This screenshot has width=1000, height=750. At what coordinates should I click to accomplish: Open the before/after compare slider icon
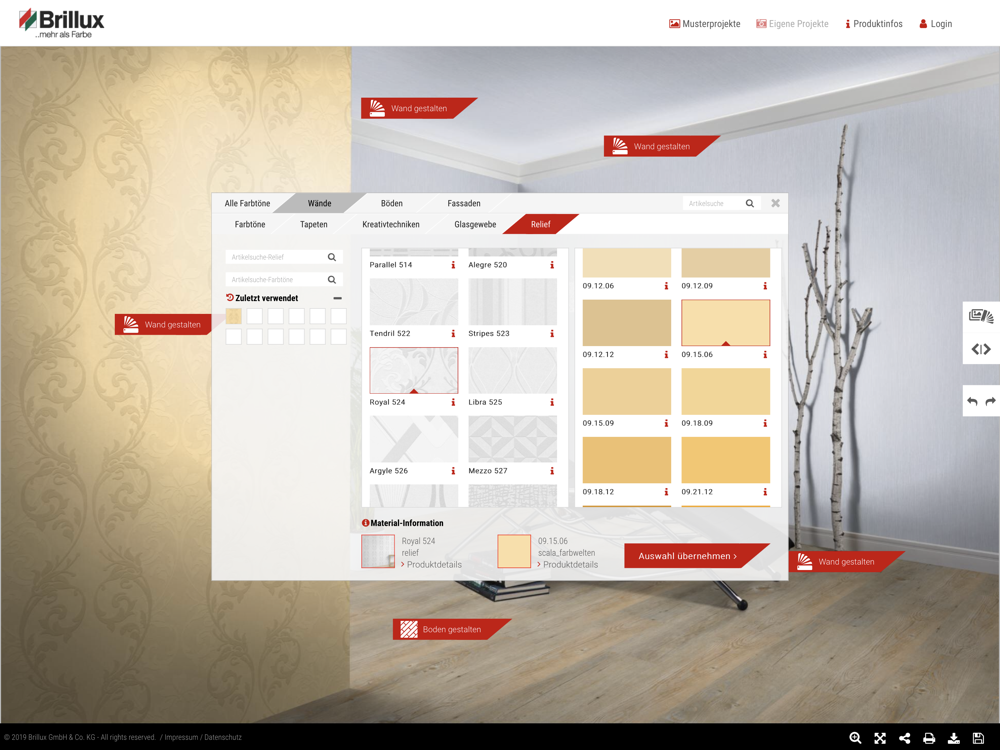(x=981, y=349)
